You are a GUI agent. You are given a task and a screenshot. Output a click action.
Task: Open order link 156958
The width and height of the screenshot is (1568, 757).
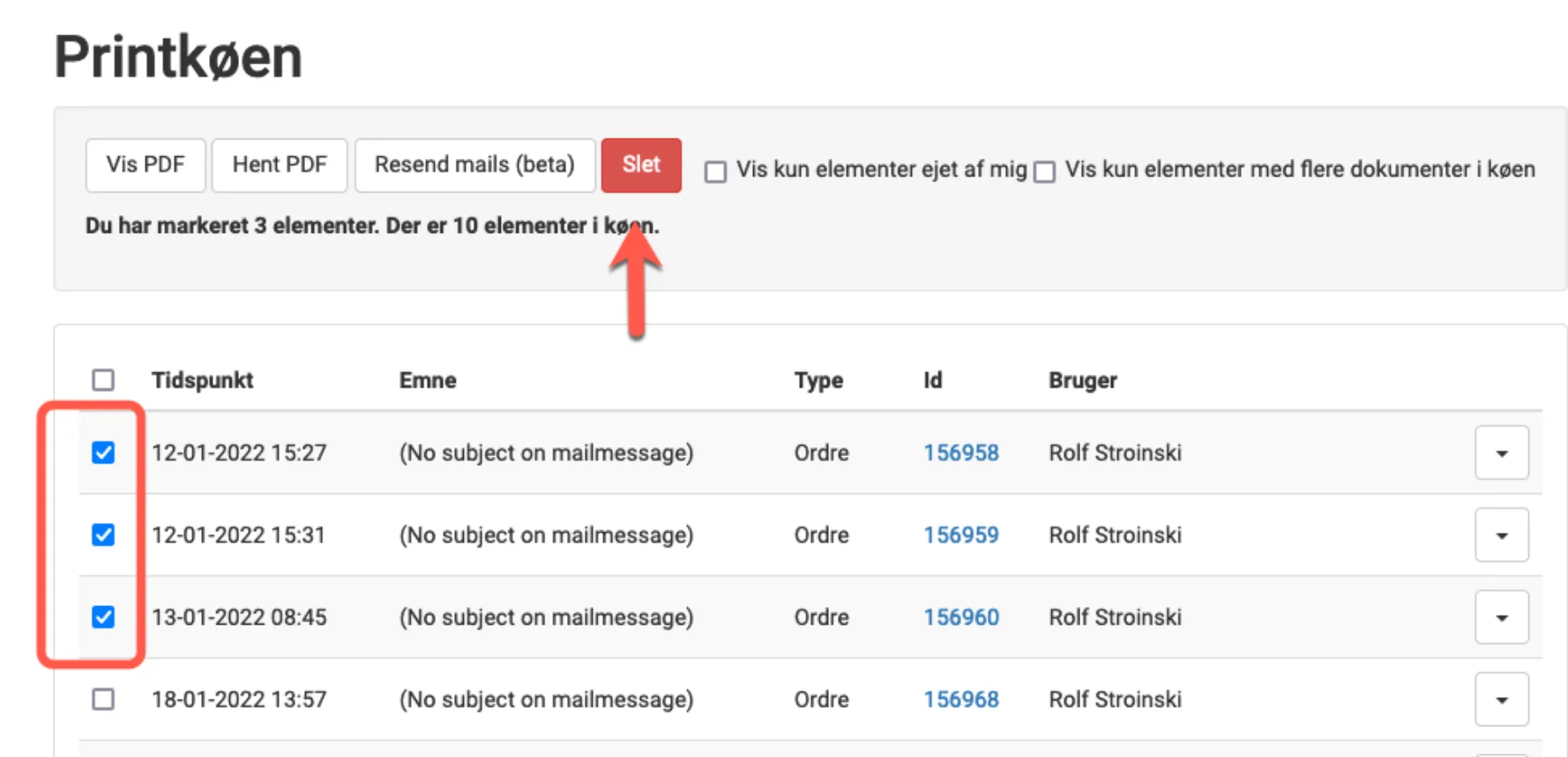pyautogui.click(x=960, y=453)
